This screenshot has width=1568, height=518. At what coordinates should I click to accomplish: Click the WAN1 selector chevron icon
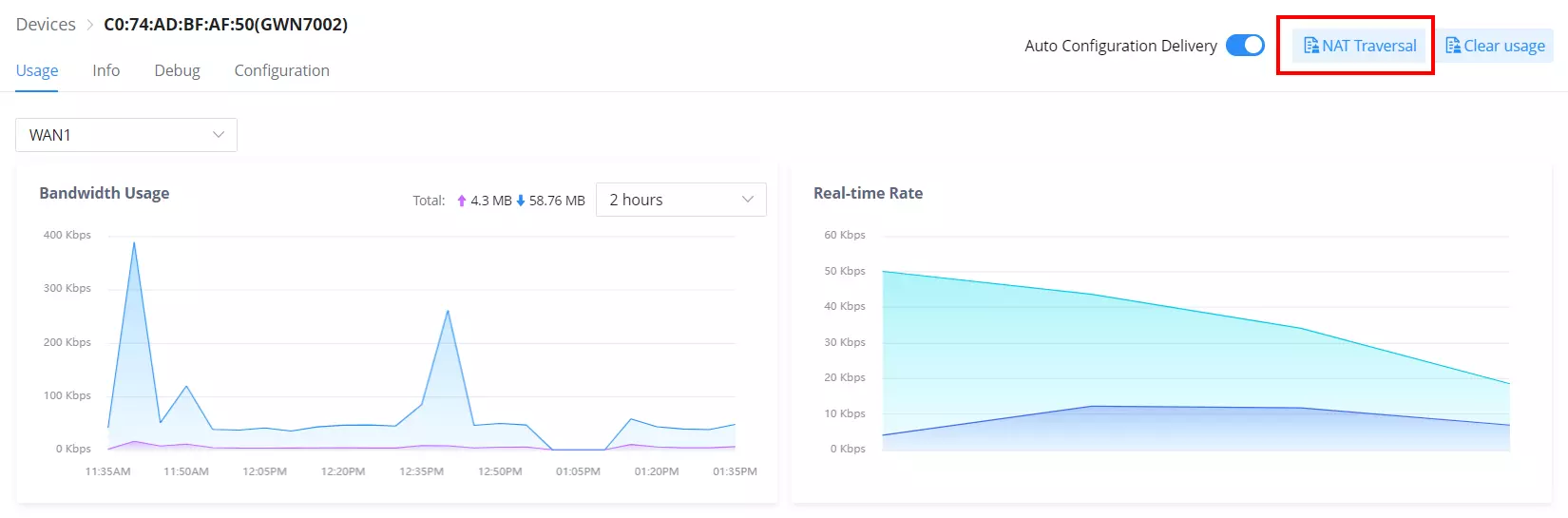[219, 135]
